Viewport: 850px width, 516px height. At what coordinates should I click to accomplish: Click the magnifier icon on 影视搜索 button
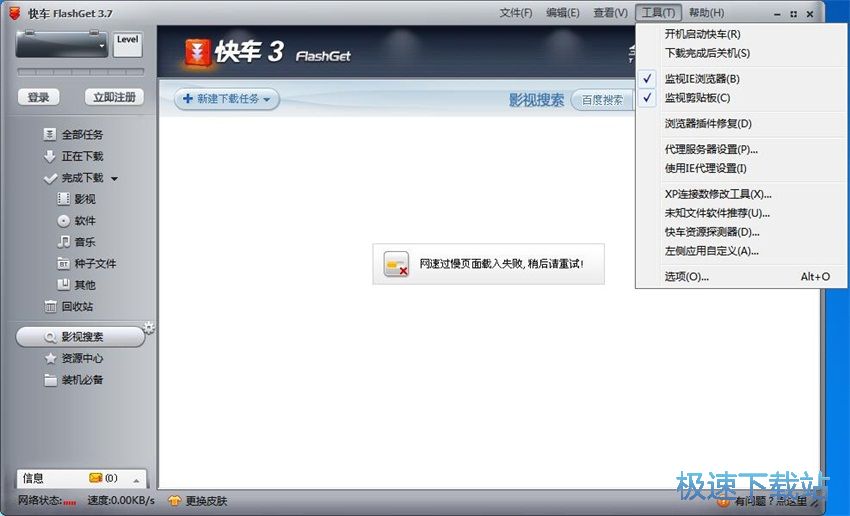coord(50,337)
